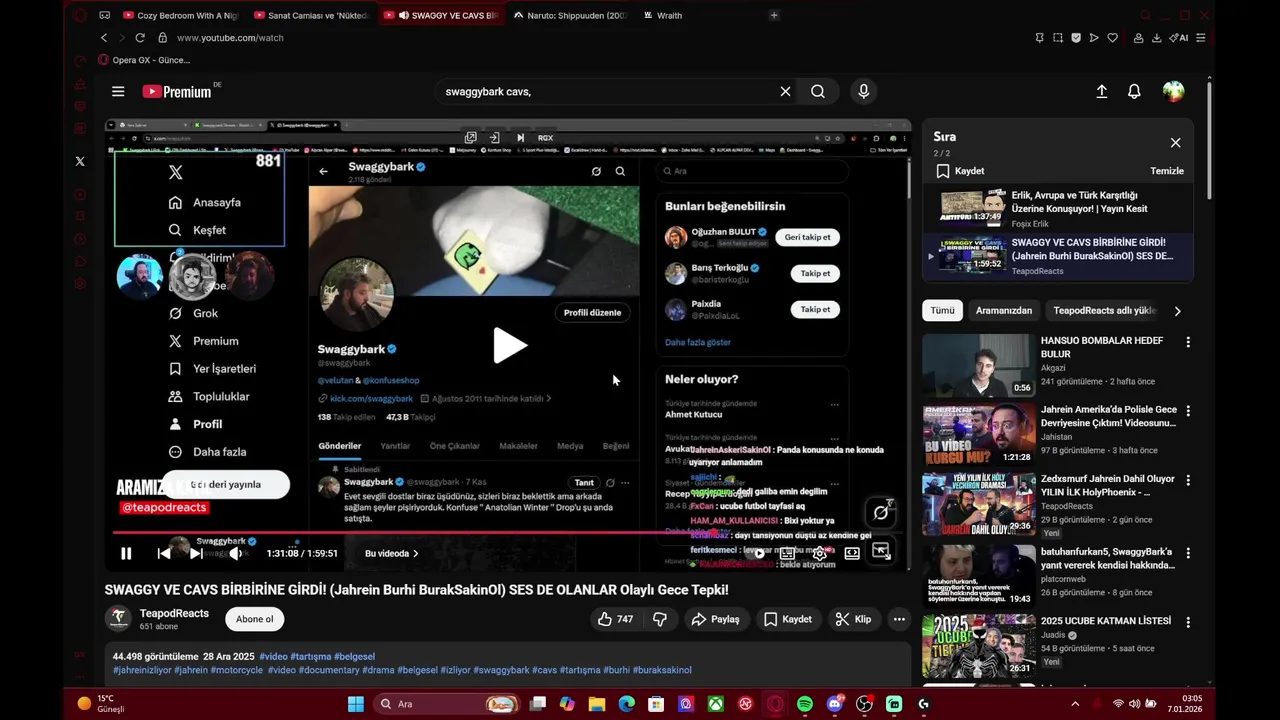Open the TeapodReacts channel name
Screen dimensions: 1280x720
(x=174, y=613)
